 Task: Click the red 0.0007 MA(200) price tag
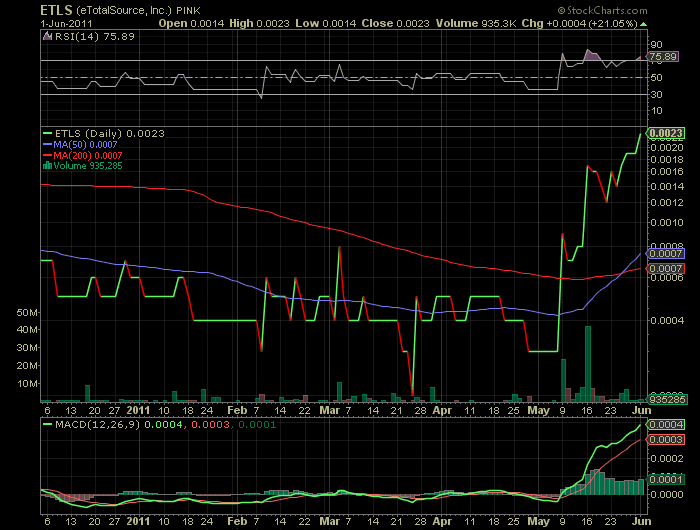[665, 269]
